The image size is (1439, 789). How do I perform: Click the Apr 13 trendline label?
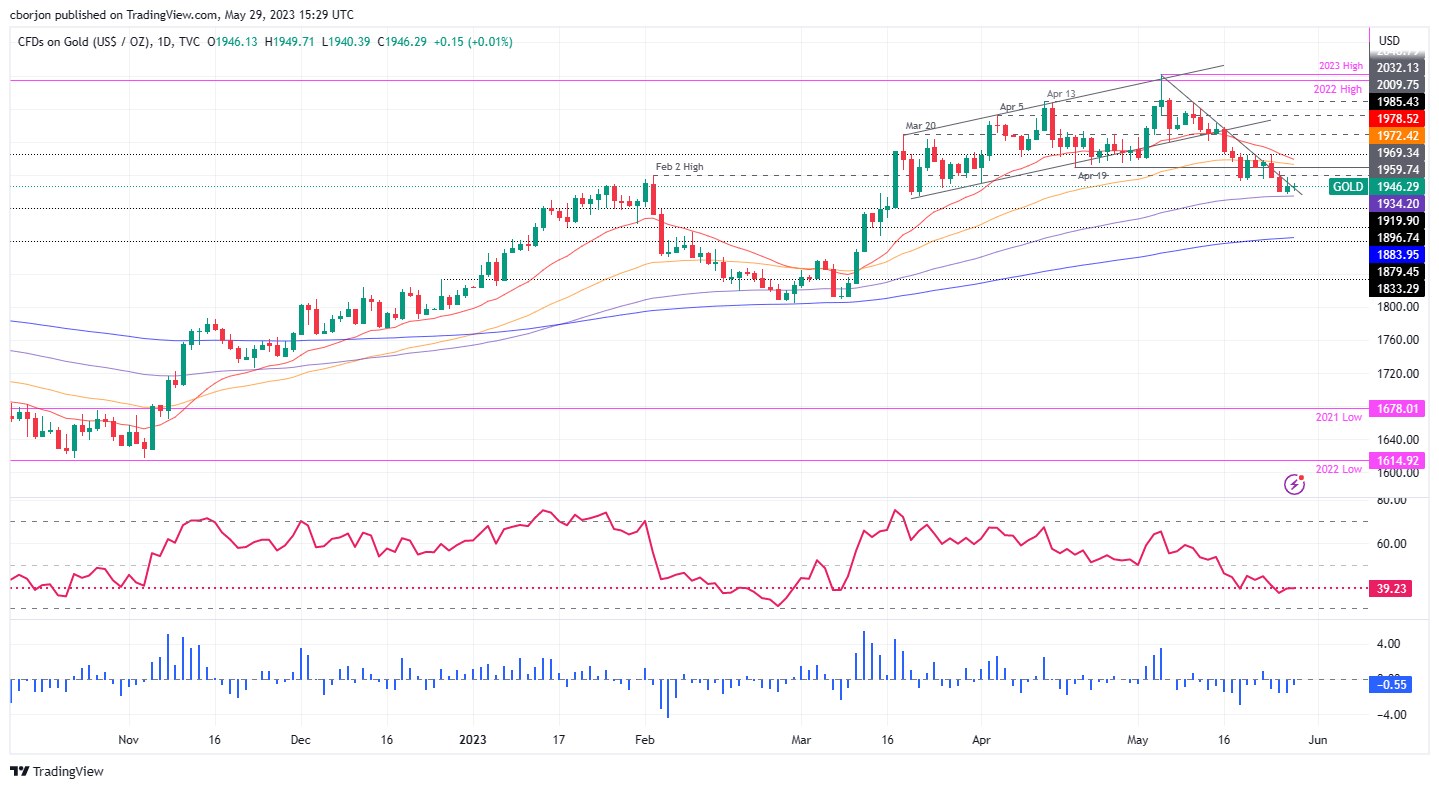click(1060, 94)
